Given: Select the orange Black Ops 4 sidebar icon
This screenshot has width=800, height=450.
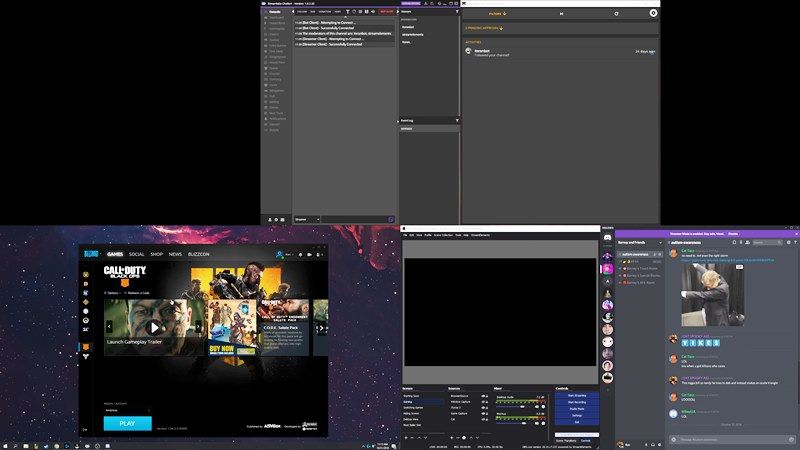Looking at the screenshot, I should pyautogui.click(x=86, y=347).
